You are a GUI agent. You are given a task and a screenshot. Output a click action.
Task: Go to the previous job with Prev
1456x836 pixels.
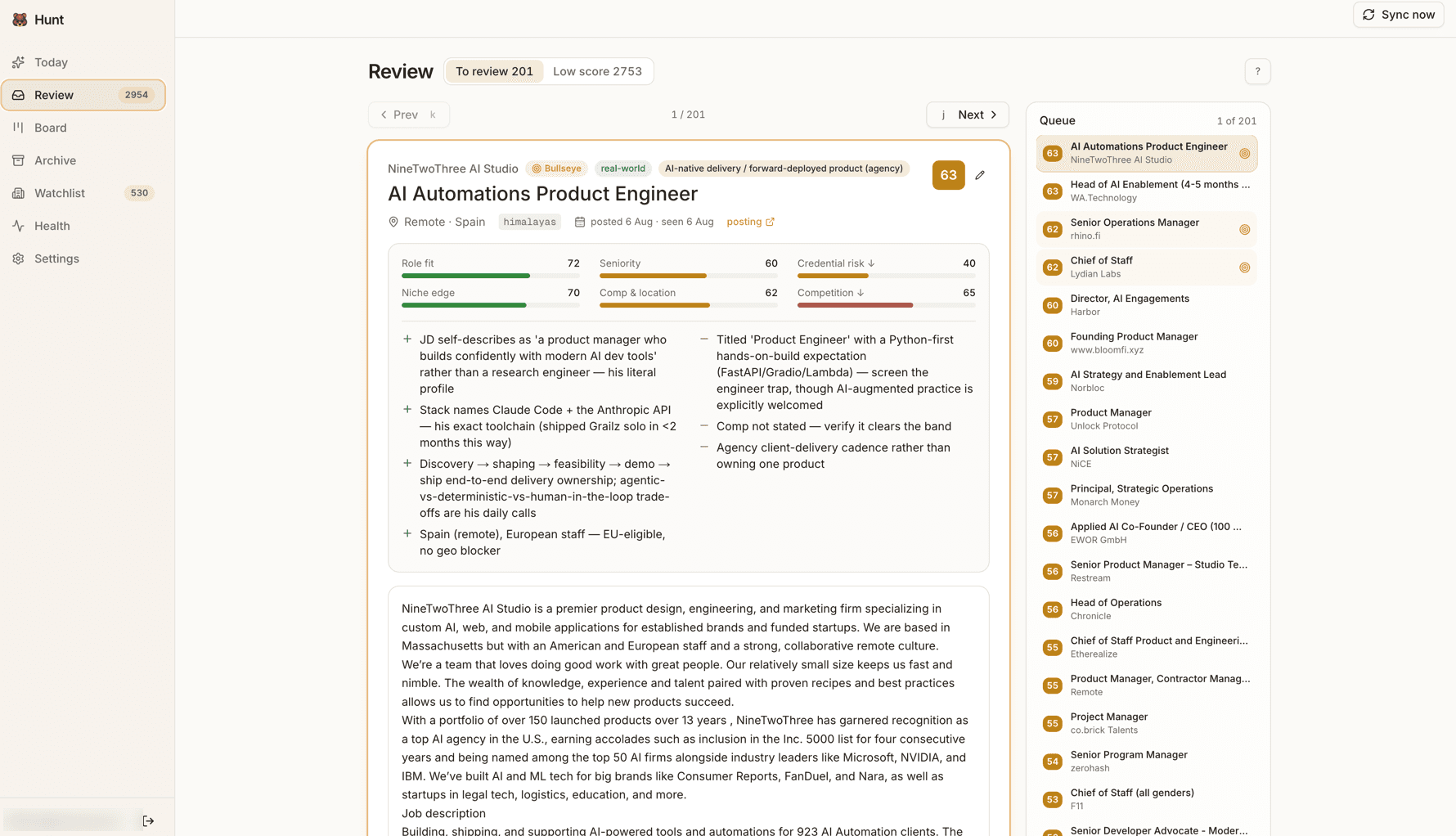[x=408, y=115]
